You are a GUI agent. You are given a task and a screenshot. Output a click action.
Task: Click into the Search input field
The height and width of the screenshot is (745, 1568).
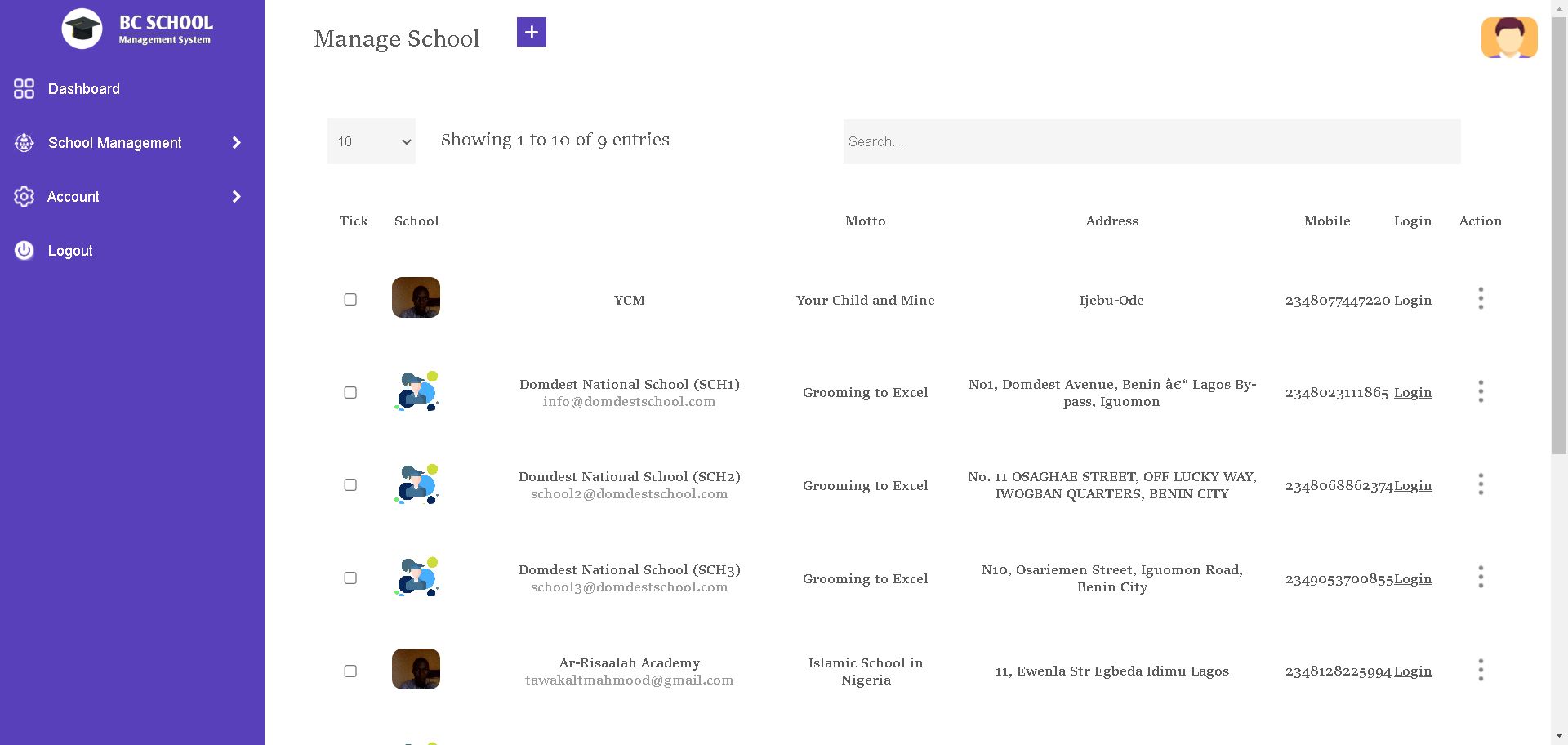pos(1151,141)
